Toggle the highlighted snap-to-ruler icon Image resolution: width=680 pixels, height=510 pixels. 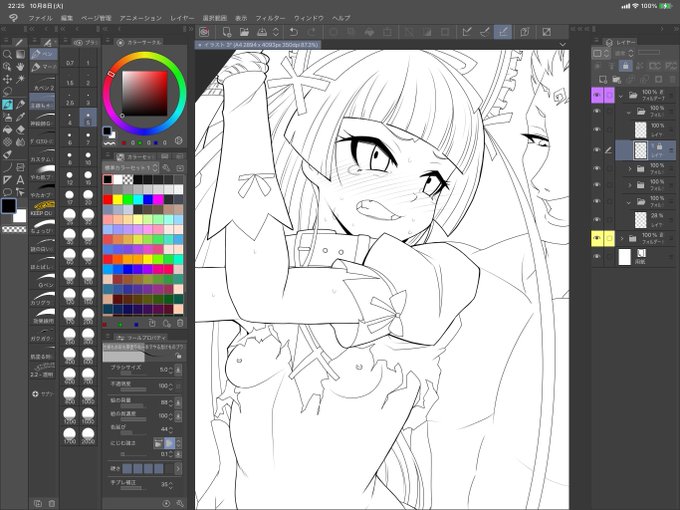(x=503, y=32)
